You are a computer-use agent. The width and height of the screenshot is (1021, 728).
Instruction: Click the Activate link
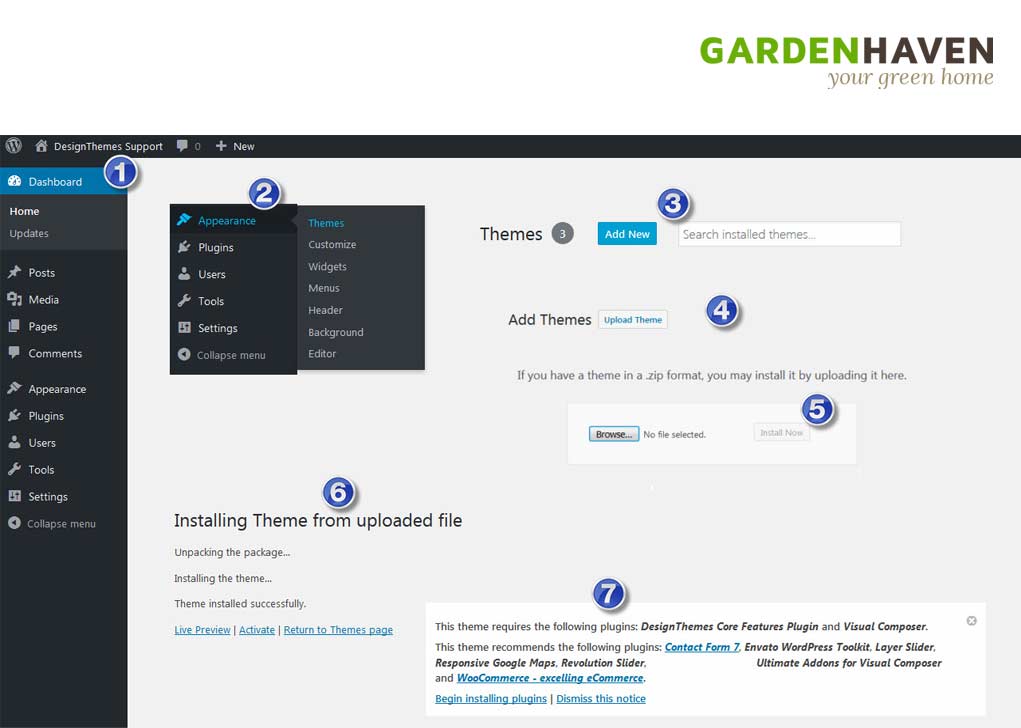point(257,630)
